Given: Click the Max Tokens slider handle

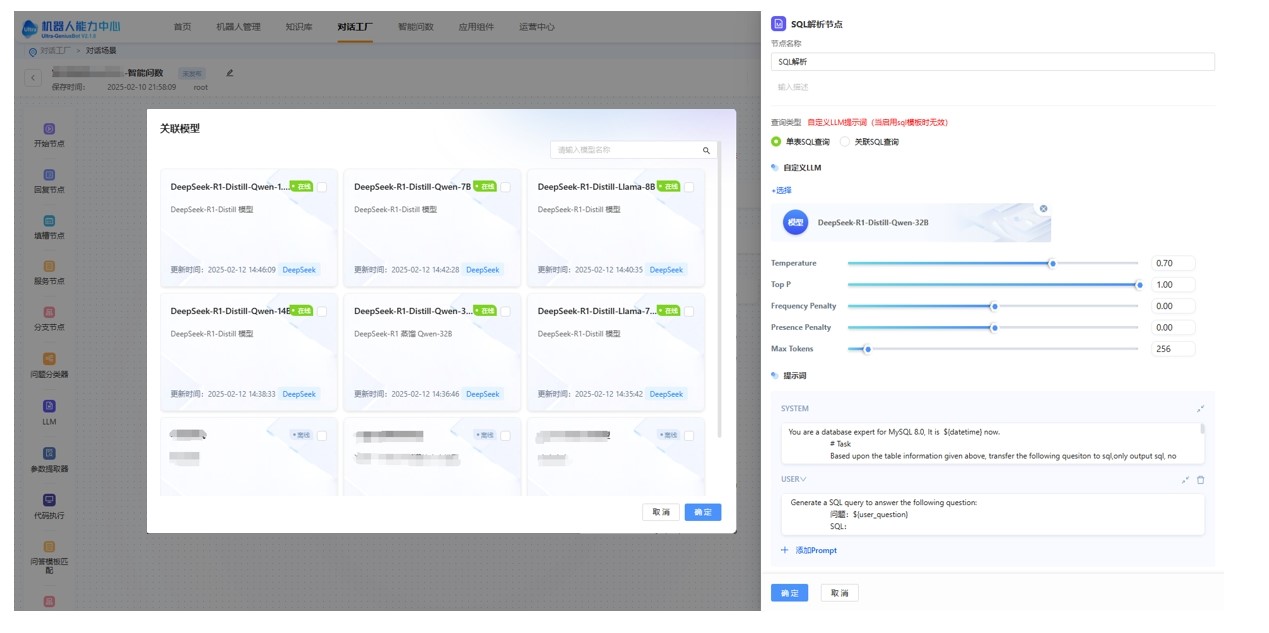Looking at the screenshot, I should tap(867, 349).
